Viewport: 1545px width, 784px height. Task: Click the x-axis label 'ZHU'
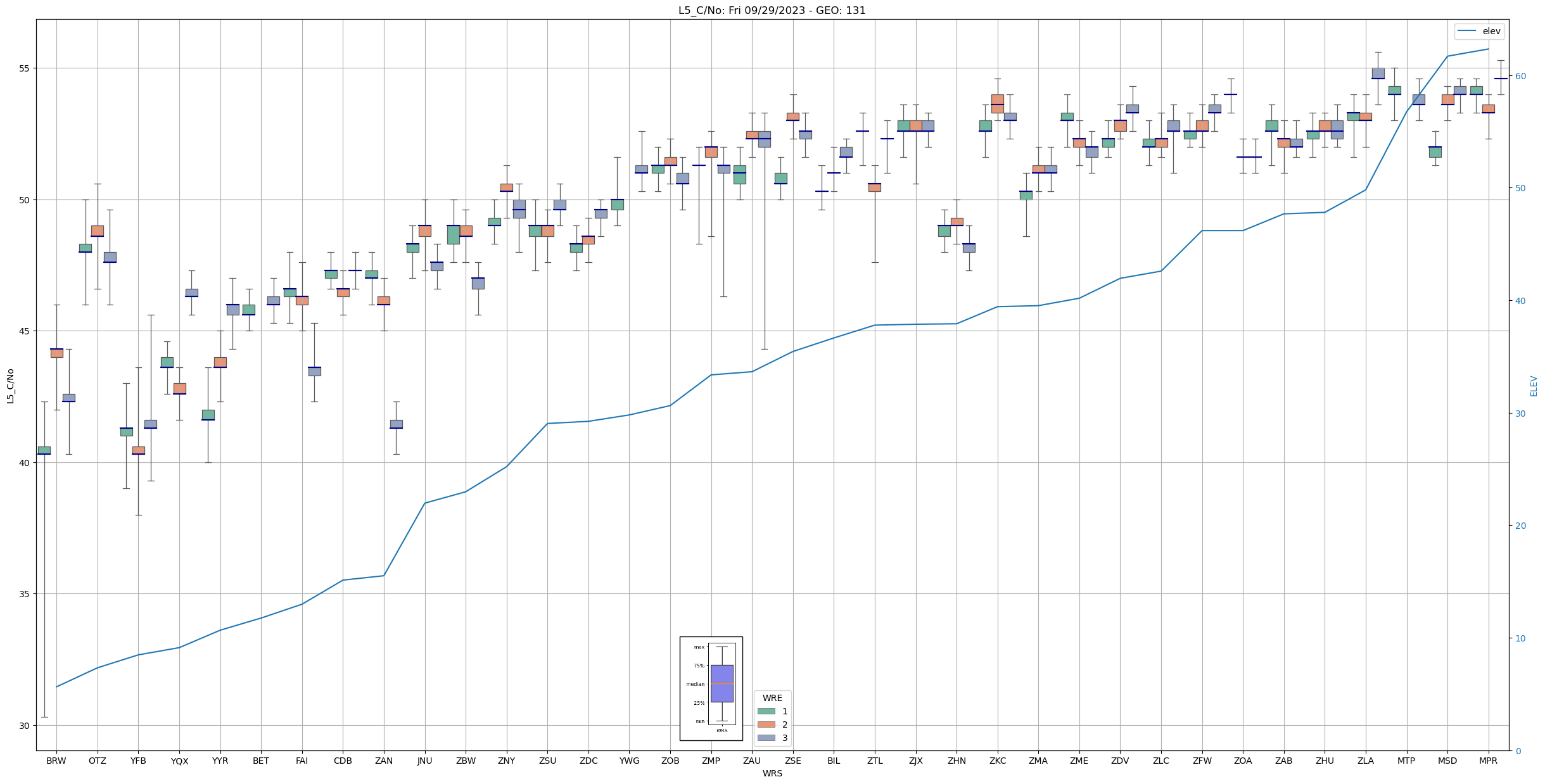point(1325,761)
